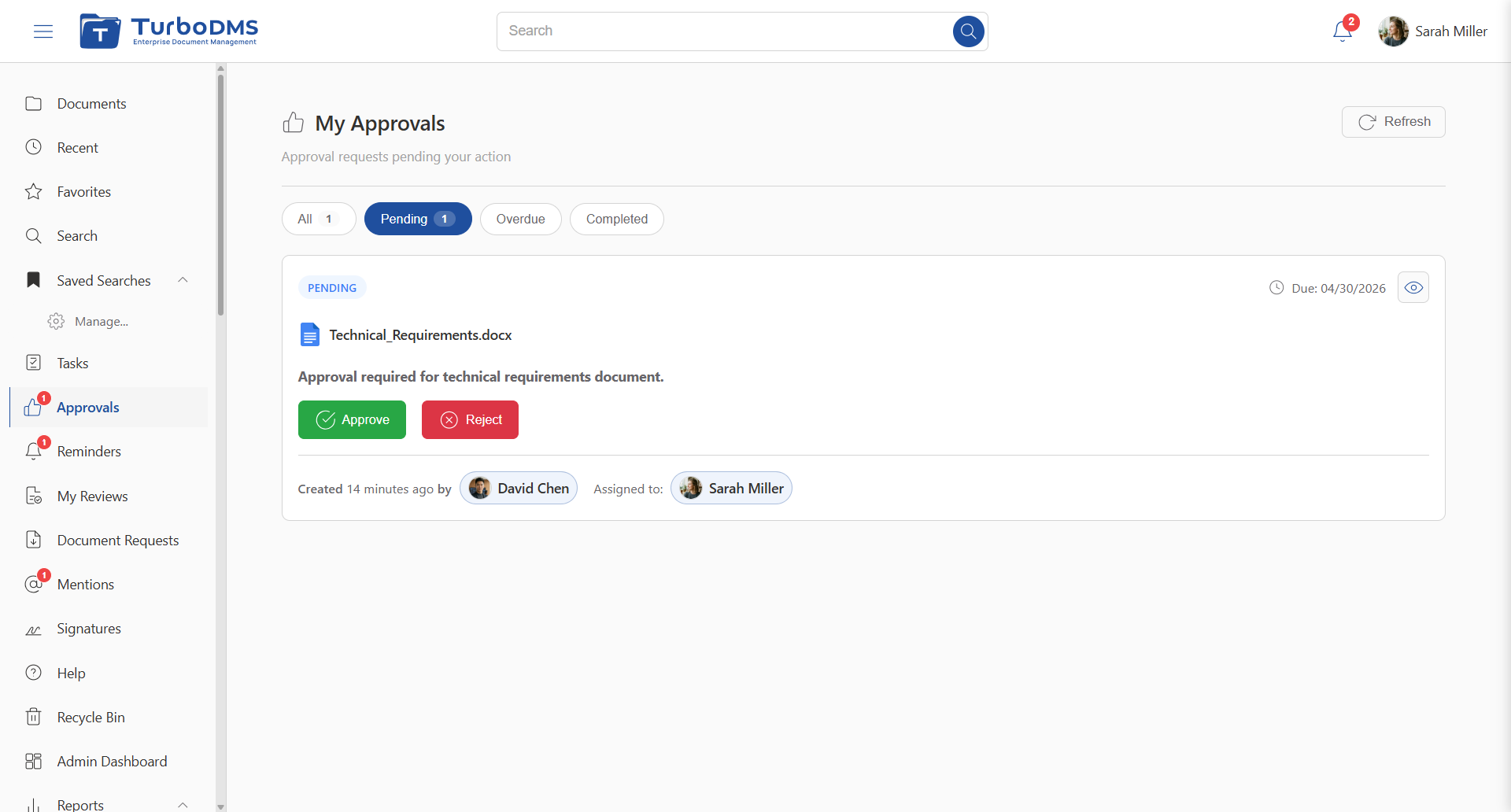Open Signatures in the sidebar

[109, 629]
